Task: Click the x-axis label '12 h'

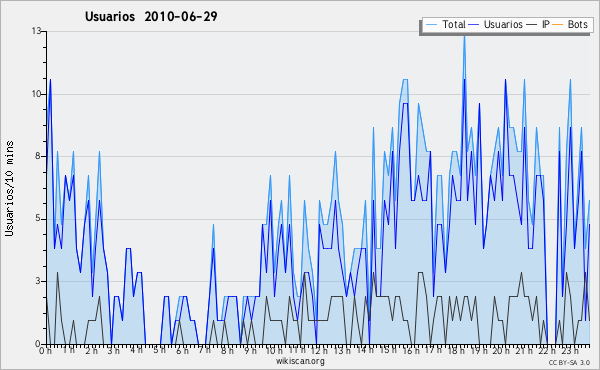Action: point(319,350)
